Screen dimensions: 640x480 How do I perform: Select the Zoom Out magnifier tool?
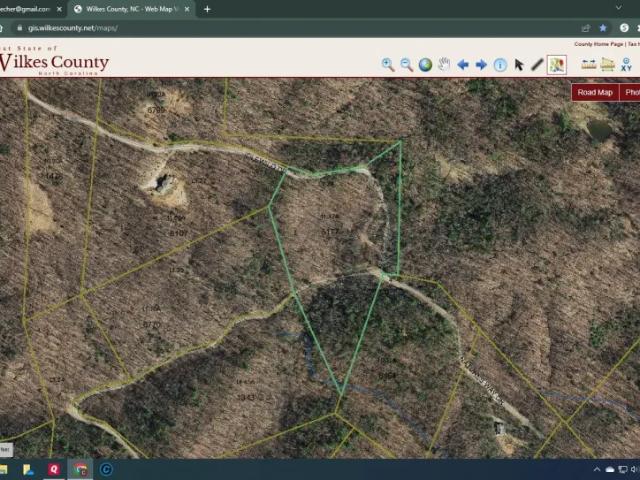click(407, 65)
